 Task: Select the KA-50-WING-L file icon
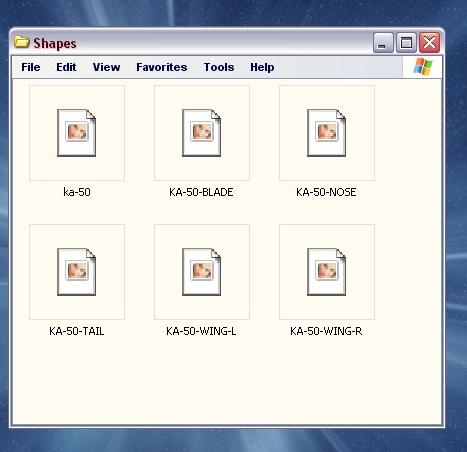coord(201,272)
